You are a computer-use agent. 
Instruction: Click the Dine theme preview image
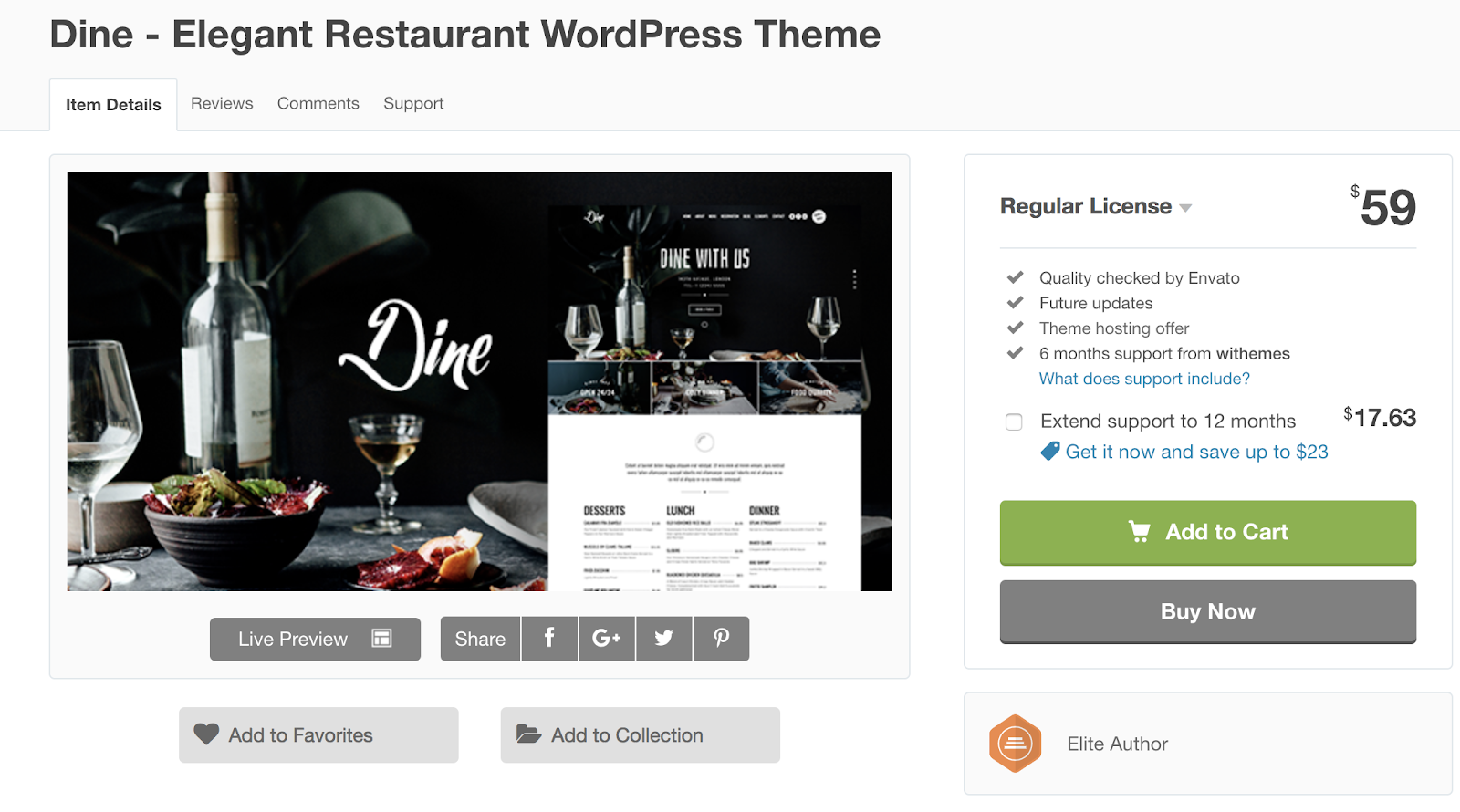[x=479, y=381]
